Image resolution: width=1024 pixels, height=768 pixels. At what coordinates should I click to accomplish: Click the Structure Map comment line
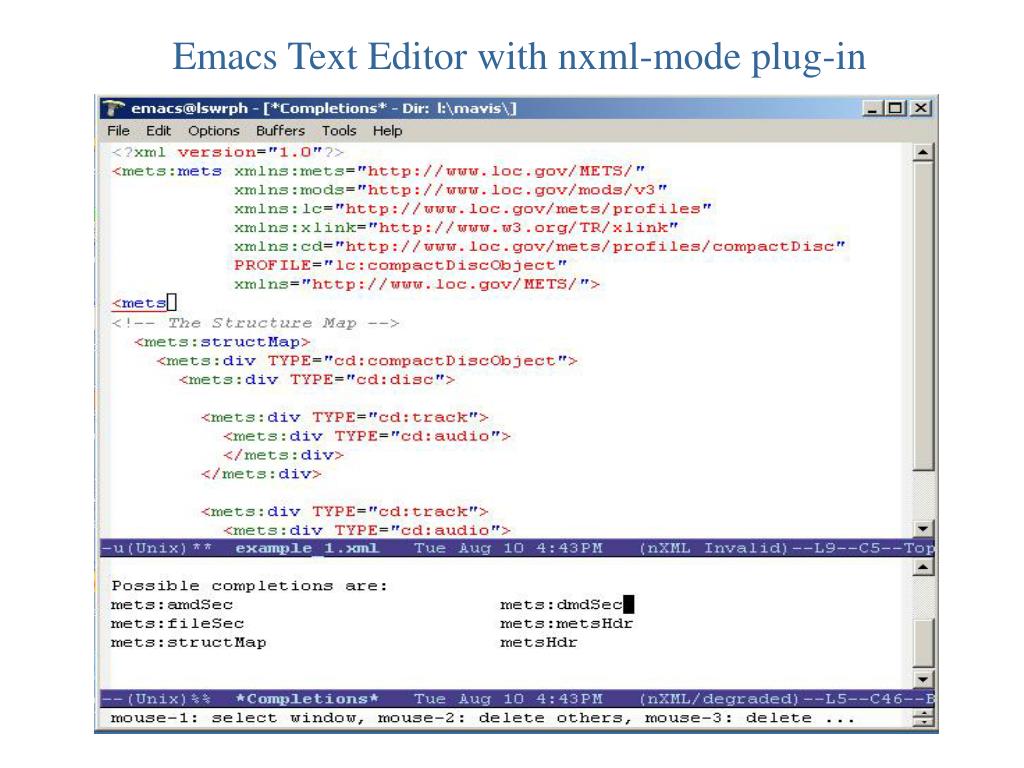(255, 323)
